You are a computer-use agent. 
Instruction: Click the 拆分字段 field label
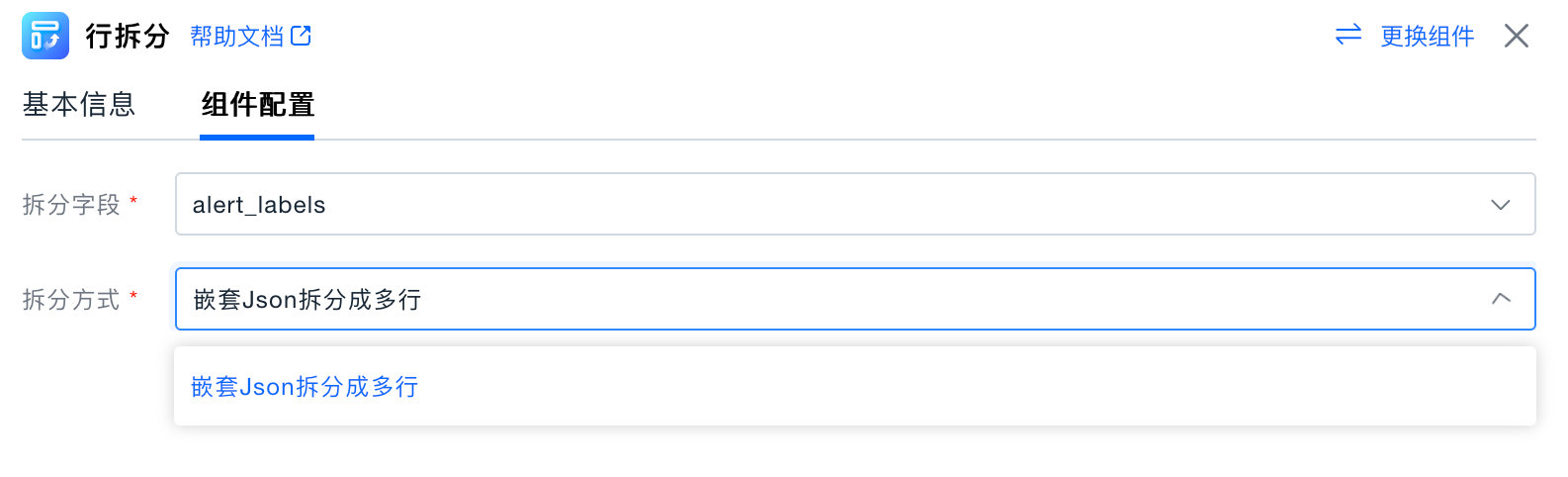pos(71,205)
